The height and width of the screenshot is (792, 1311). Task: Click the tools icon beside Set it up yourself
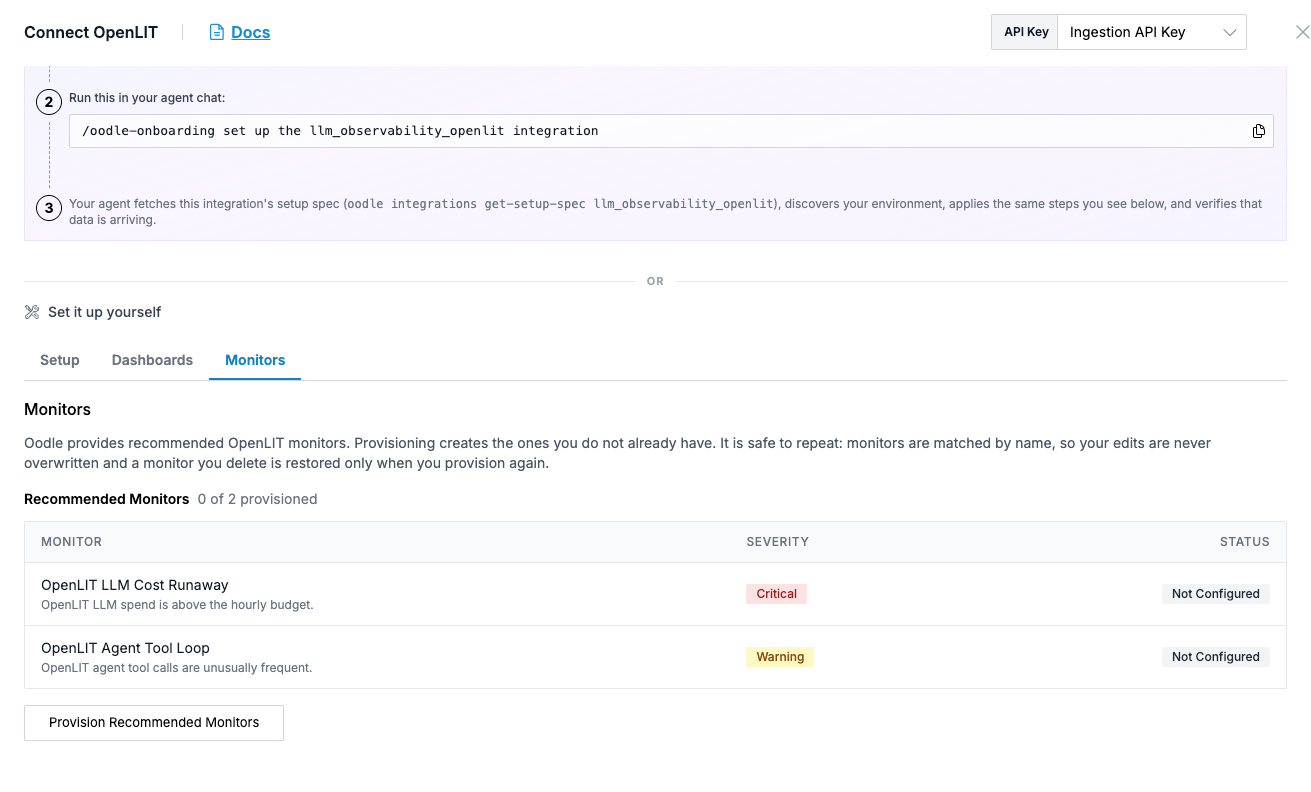[32, 312]
